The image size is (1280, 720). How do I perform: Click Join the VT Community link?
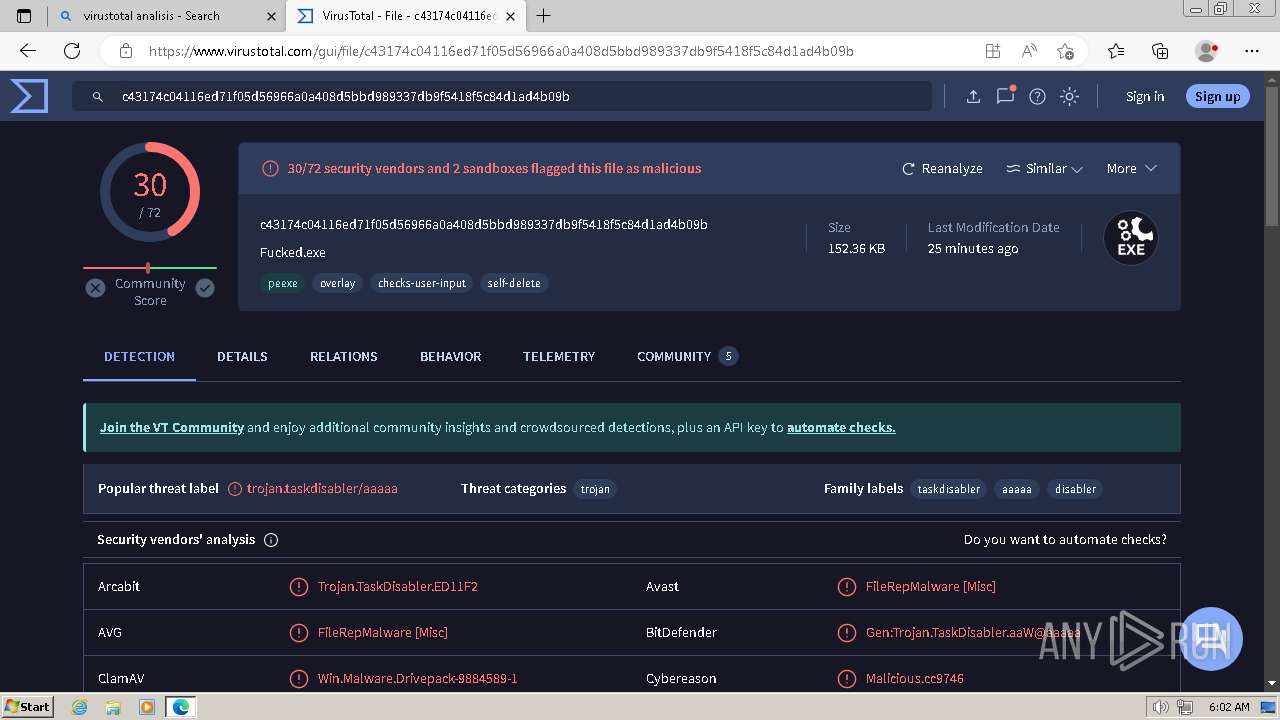(172, 428)
